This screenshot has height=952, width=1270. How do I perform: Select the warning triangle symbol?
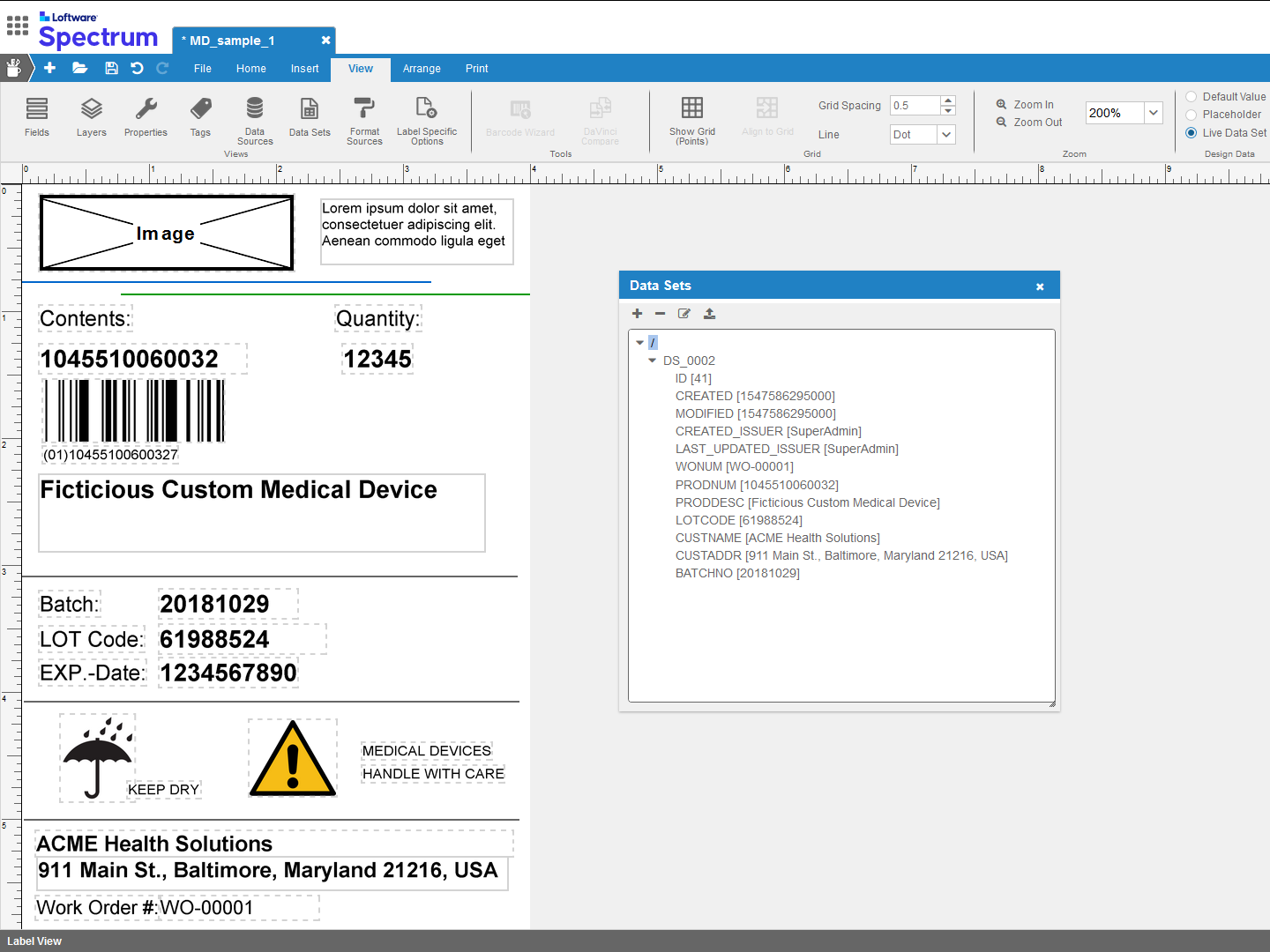[293, 759]
